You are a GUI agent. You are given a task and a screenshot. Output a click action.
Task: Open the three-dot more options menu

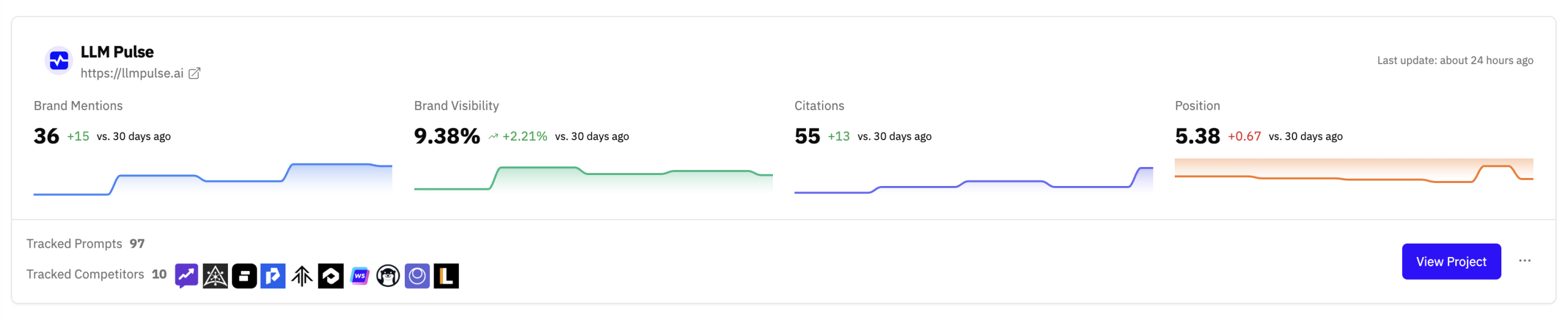point(1524,261)
